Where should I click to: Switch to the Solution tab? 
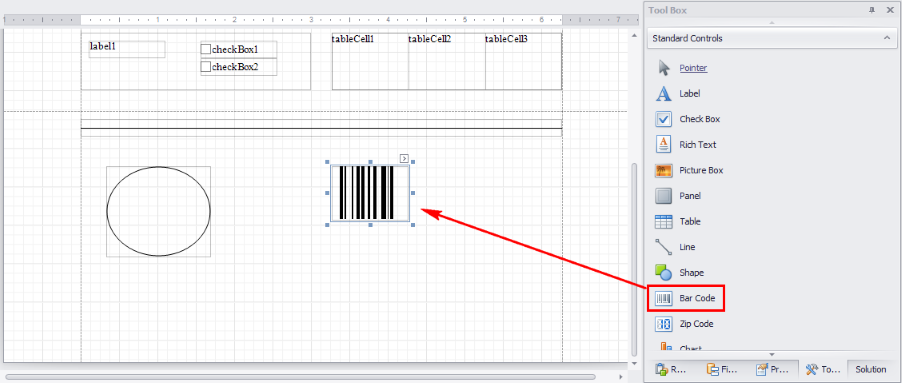(x=870, y=369)
